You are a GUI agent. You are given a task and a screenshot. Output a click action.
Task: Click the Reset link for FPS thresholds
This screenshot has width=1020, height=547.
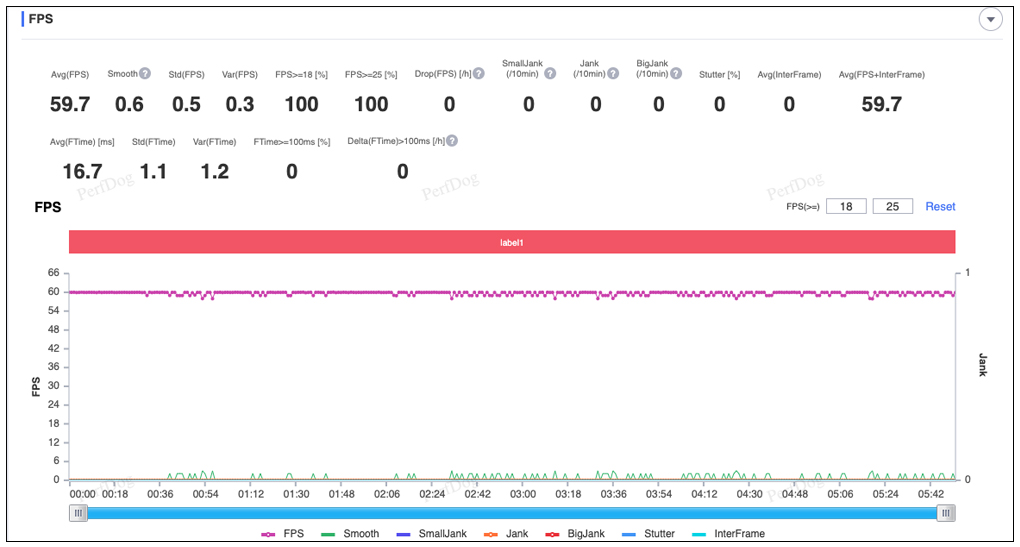point(940,207)
